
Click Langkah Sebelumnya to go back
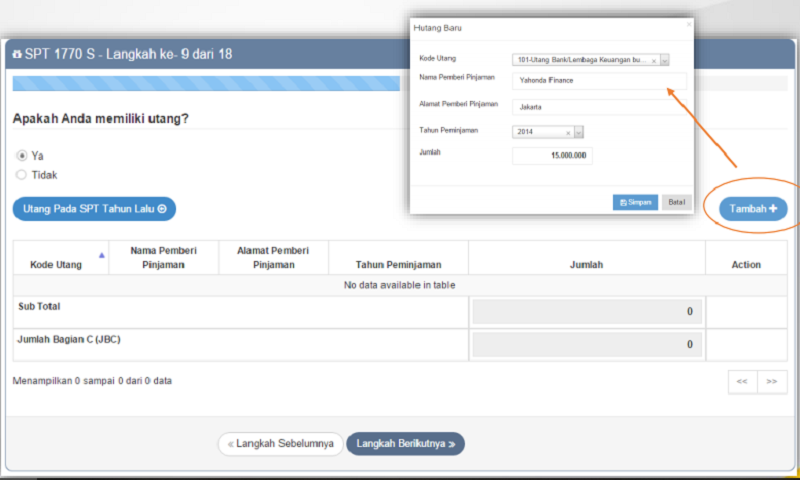point(281,443)
